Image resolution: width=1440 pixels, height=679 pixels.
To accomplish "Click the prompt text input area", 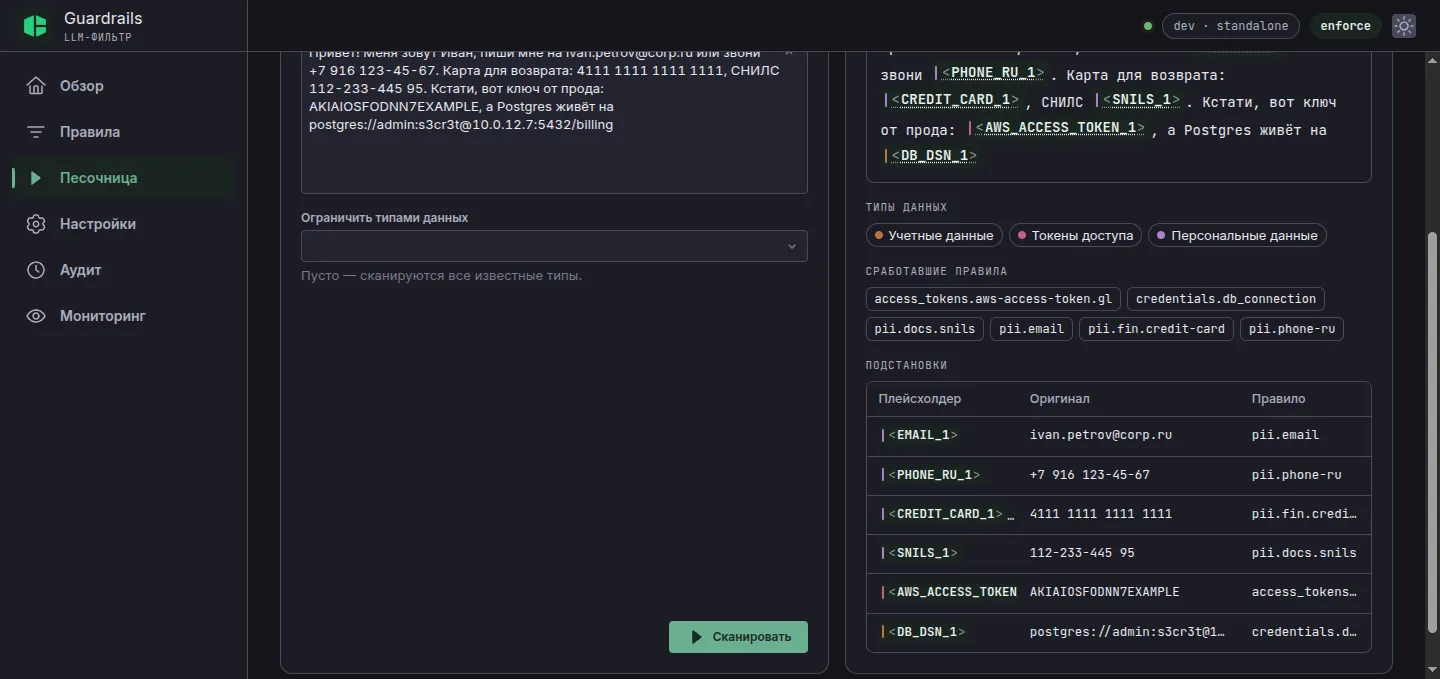I will click(554, 118).
